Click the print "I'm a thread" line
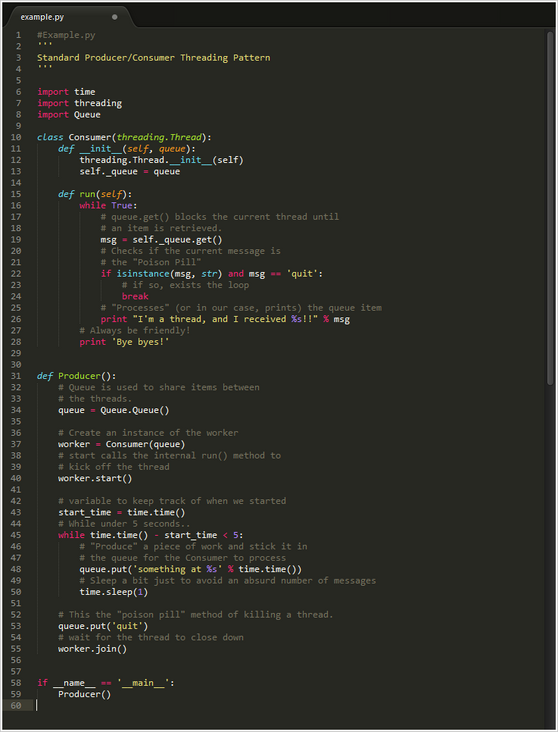 [225, 319]
